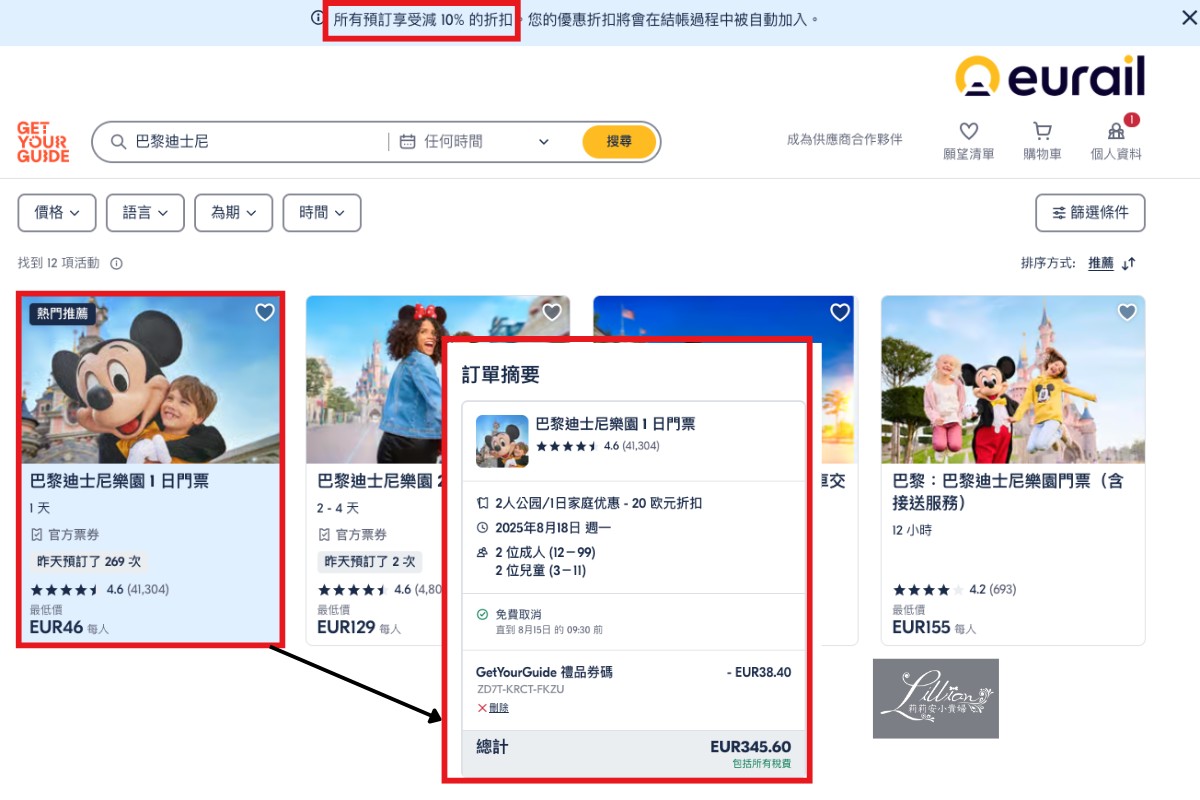1200x800 pixels.
Task: Open the 推薦 sort order selector
Action: pos(1101,263)
